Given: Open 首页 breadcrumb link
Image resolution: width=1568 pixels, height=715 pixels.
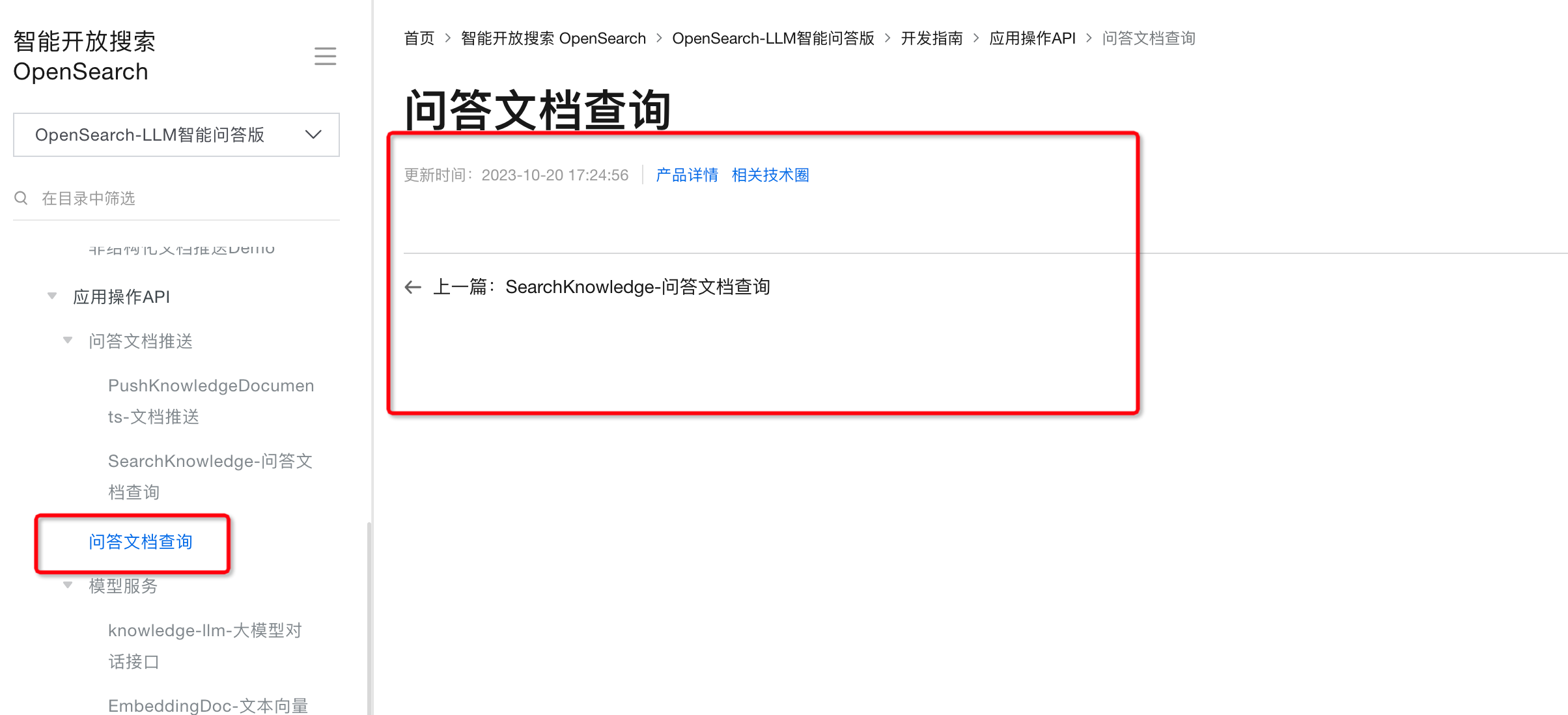Looking at the screenshot, I should 419,38.
